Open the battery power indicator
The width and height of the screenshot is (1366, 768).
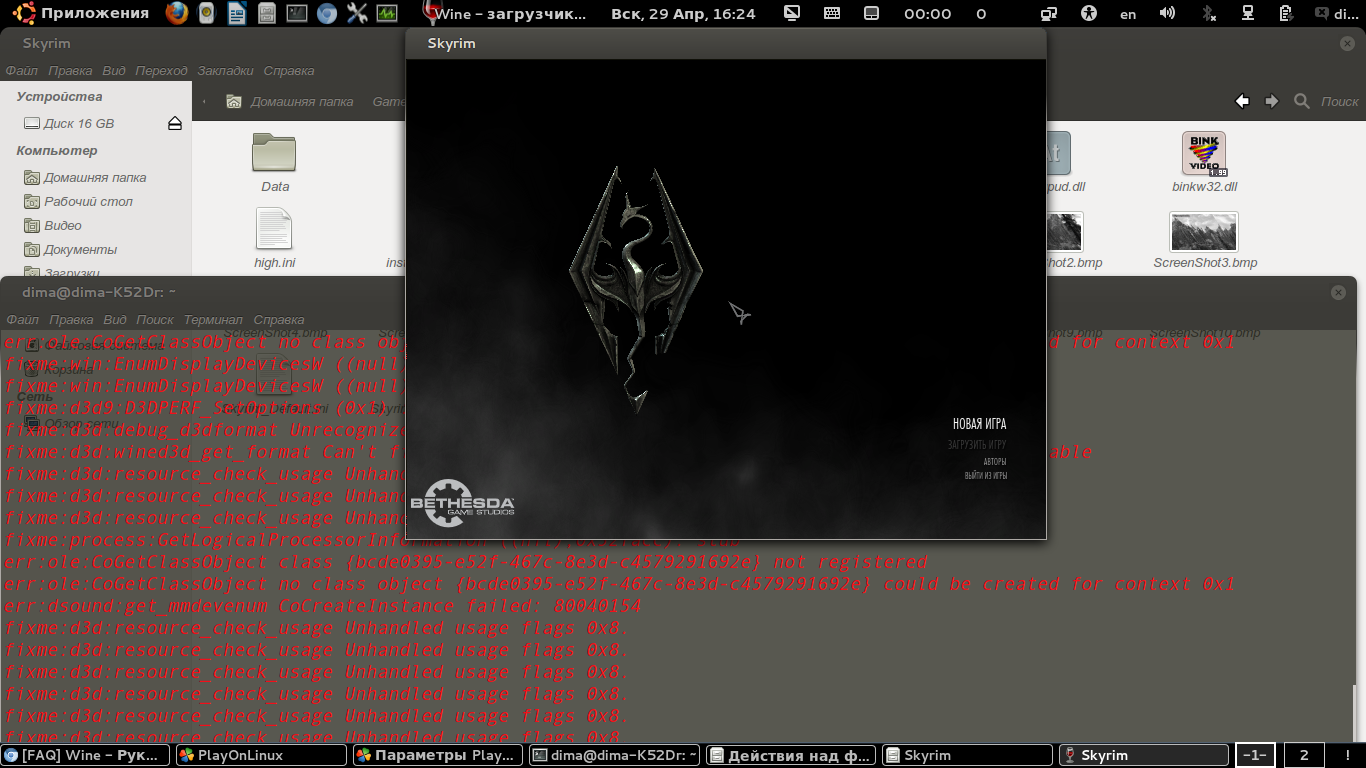[1288, 13]
